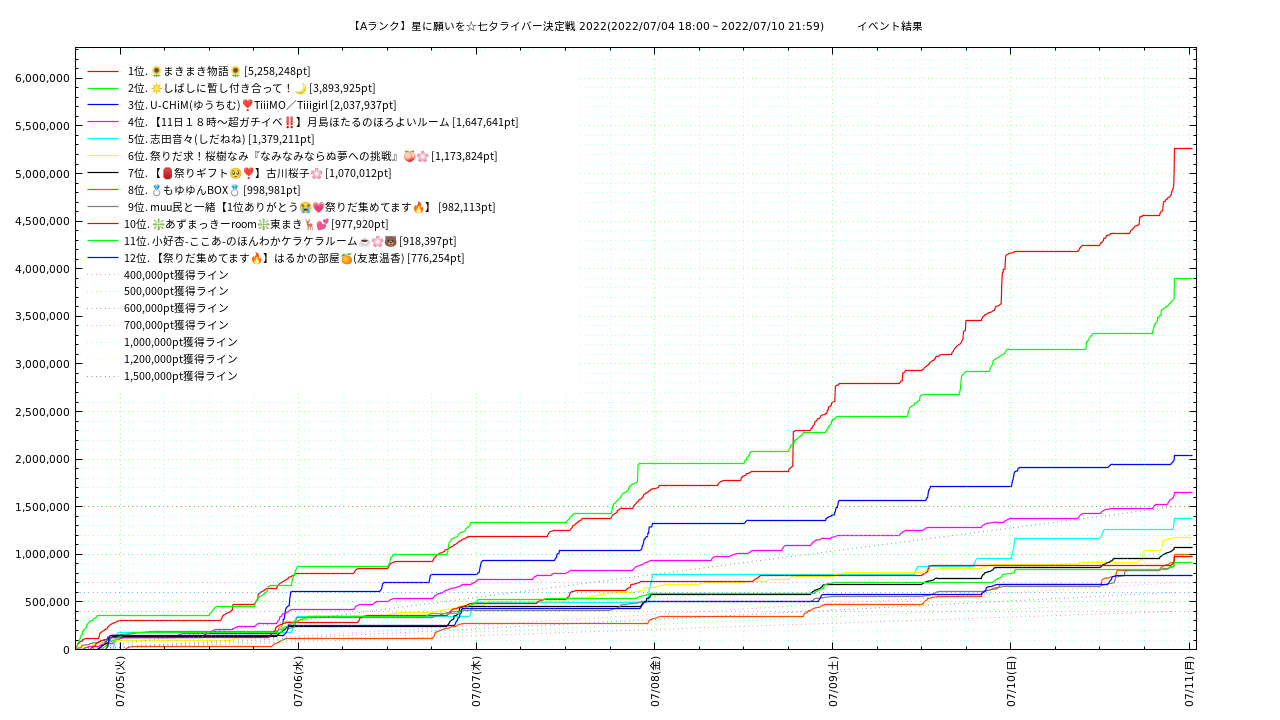Click the 07/11(月) date axis label
This screenshot has height=720, width=1280.
[x=1189, y=682]
